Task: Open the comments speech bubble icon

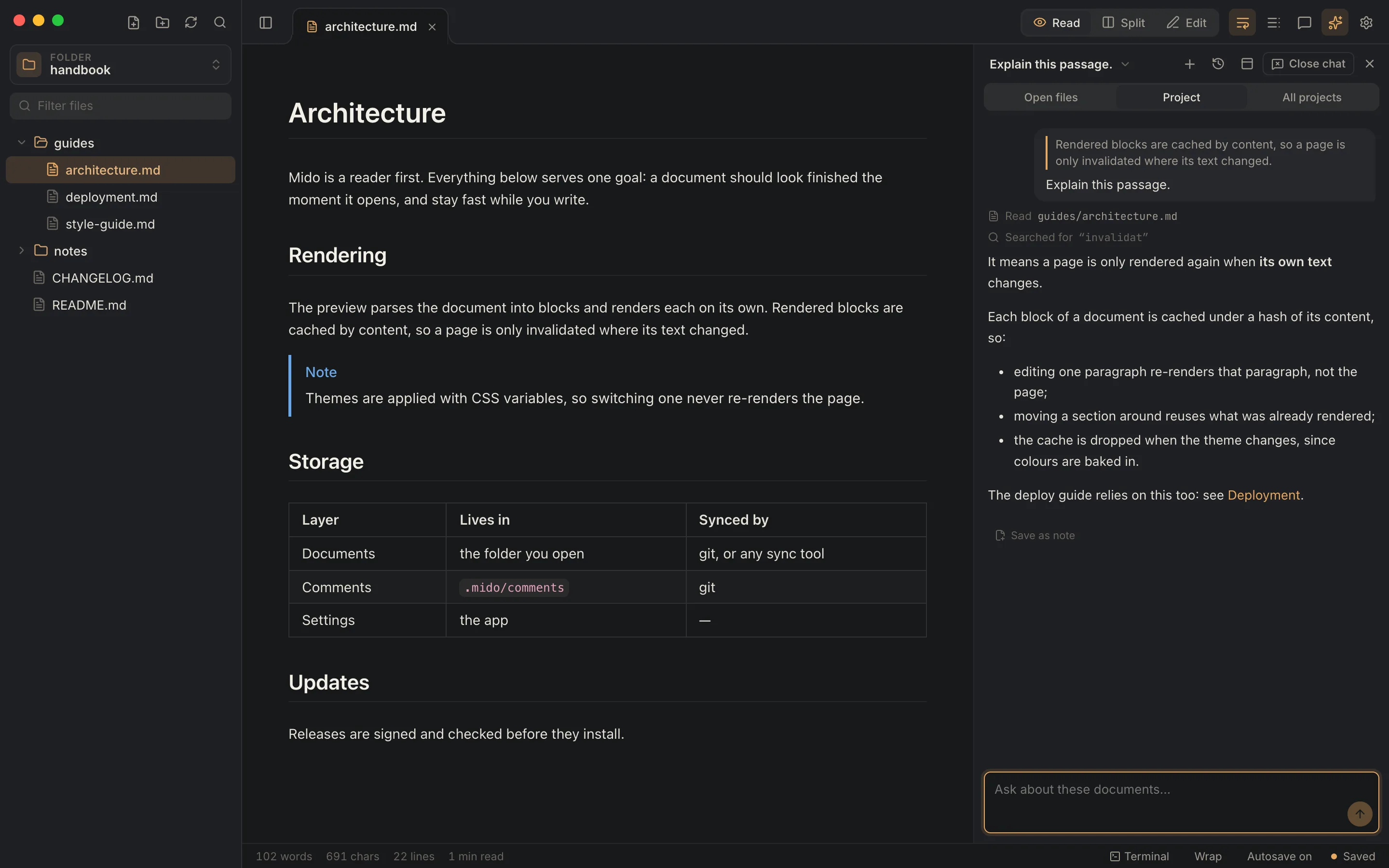Action: pos(1304,22)
